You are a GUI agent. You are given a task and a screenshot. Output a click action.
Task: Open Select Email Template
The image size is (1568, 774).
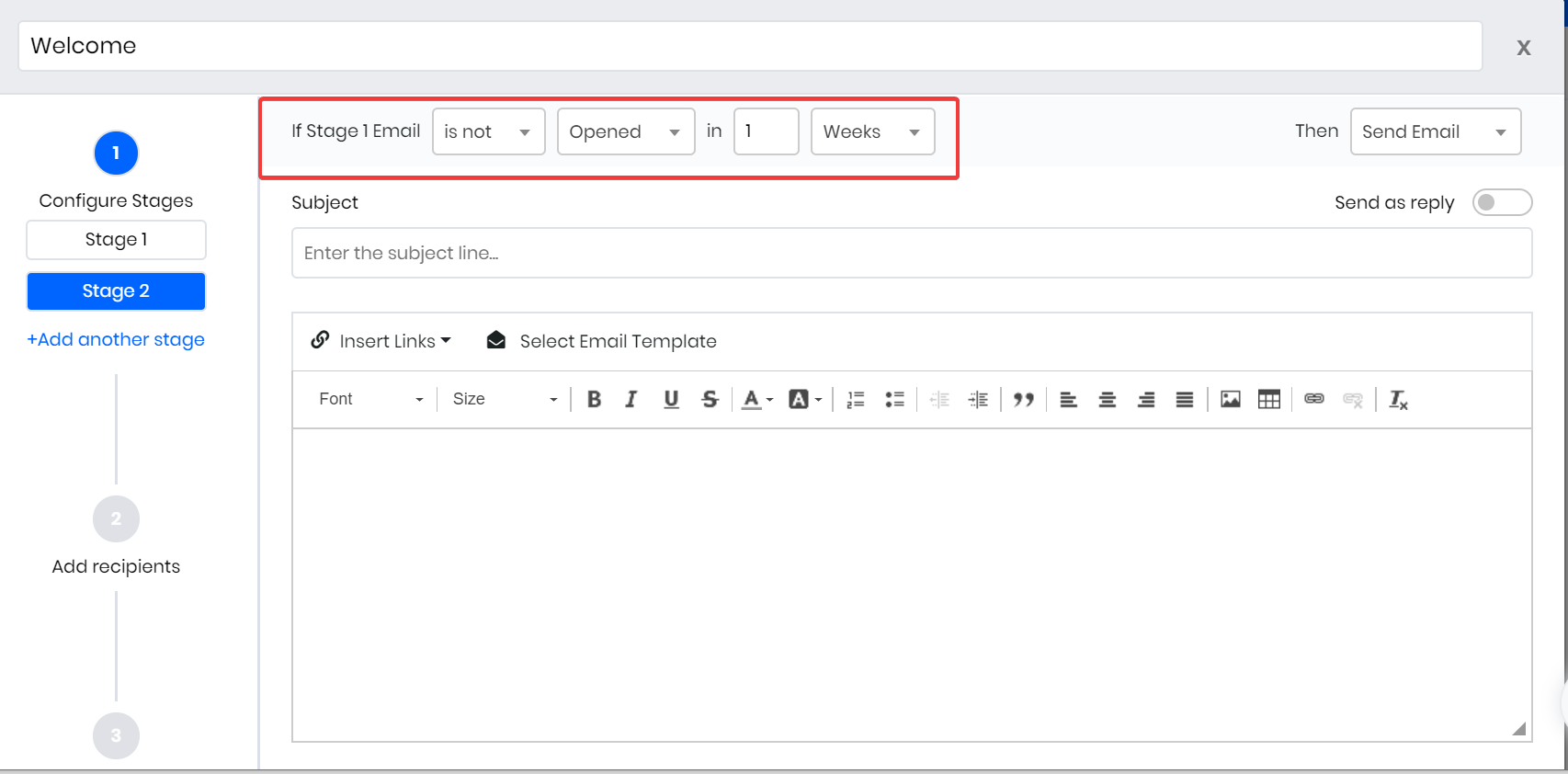(x=602, y=341)
